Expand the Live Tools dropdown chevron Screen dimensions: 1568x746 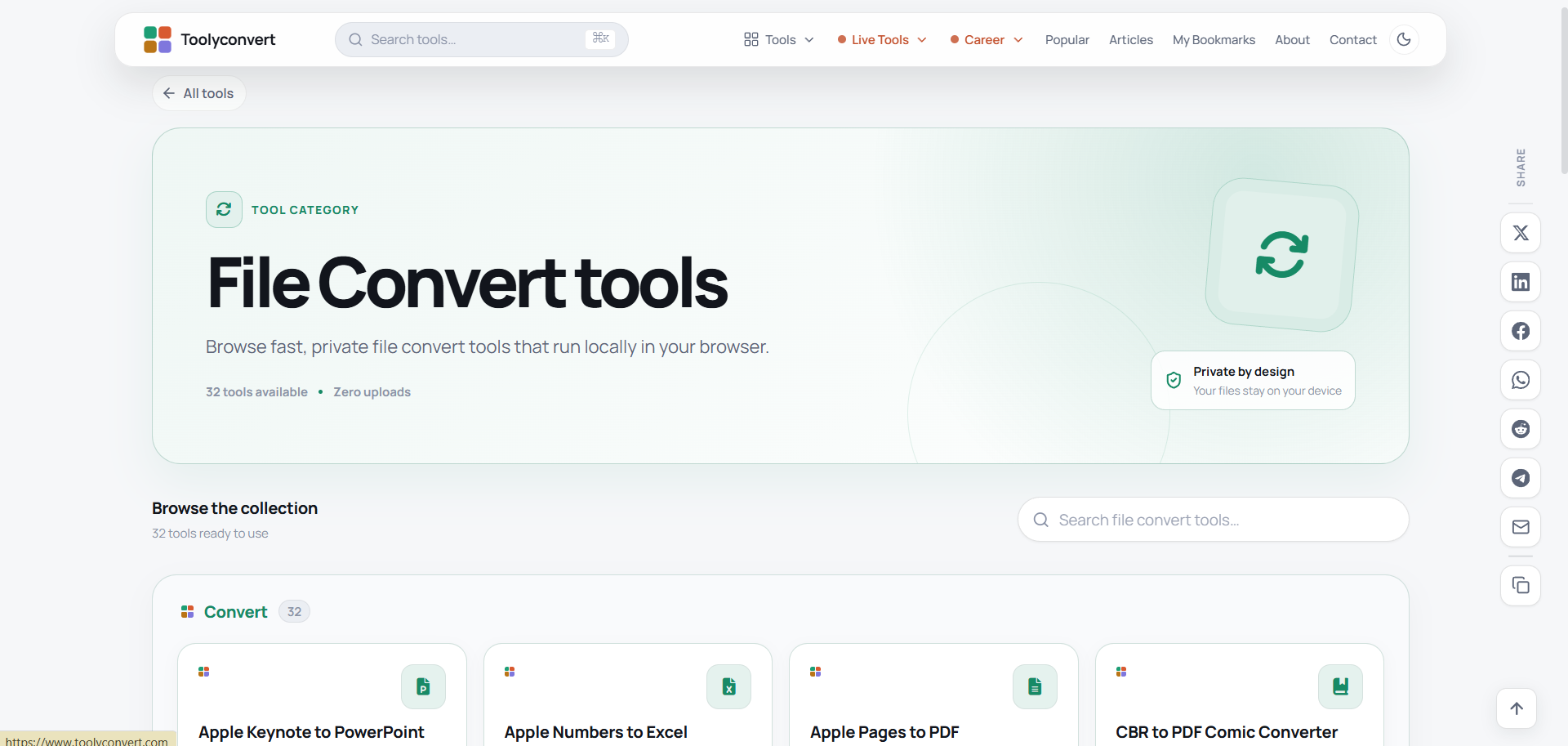pos(922,39)
